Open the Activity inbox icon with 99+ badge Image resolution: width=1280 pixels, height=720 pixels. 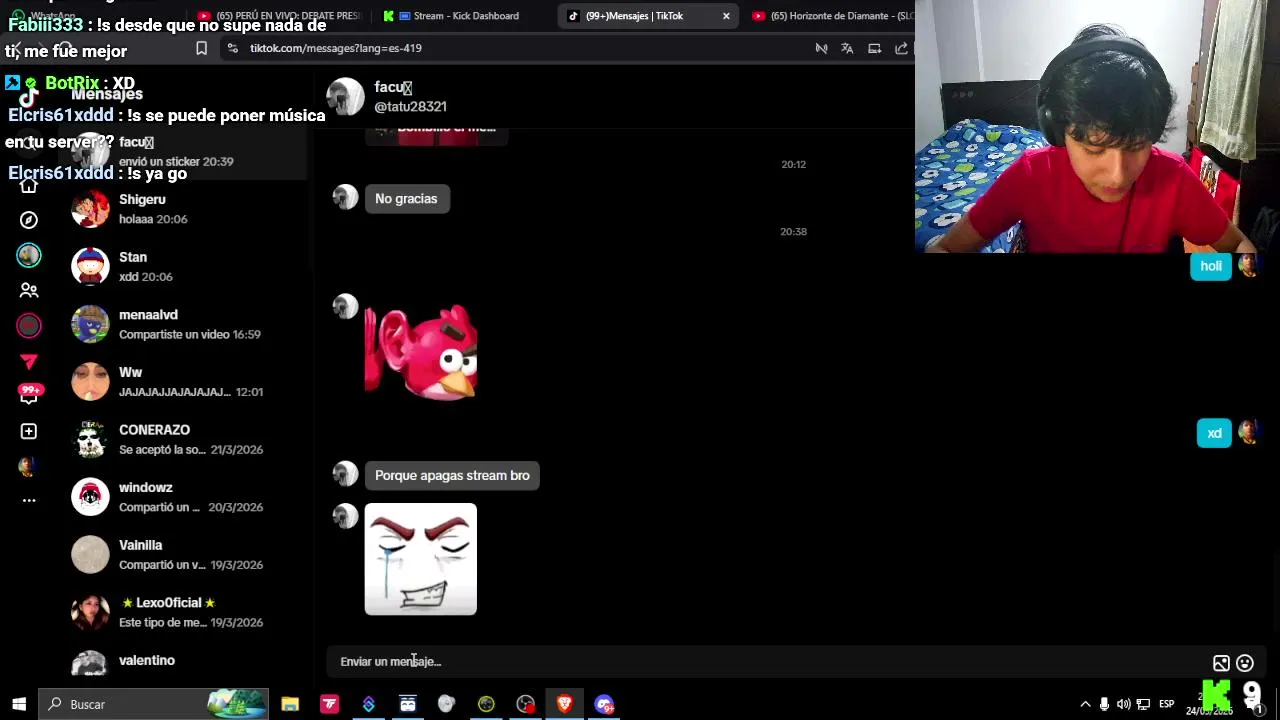tap(29, 395)
